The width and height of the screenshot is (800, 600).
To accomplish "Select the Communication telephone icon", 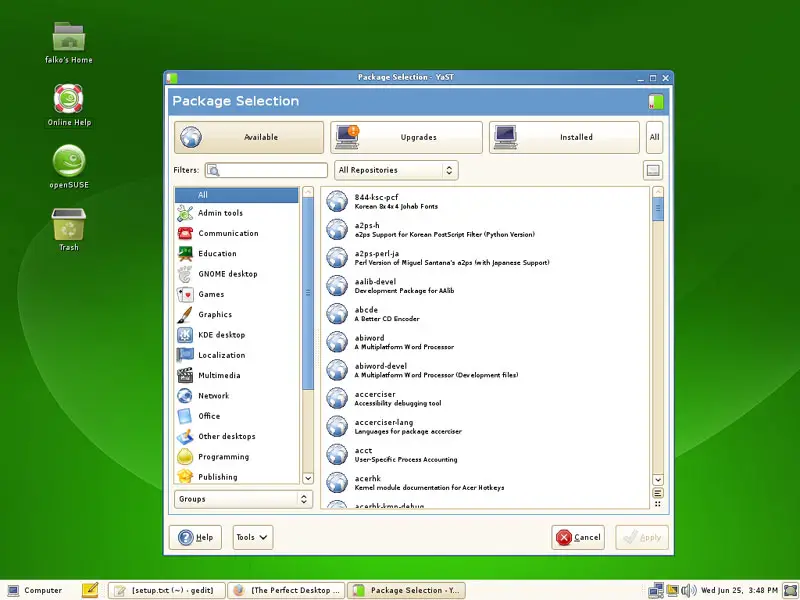I will [185, 233].
